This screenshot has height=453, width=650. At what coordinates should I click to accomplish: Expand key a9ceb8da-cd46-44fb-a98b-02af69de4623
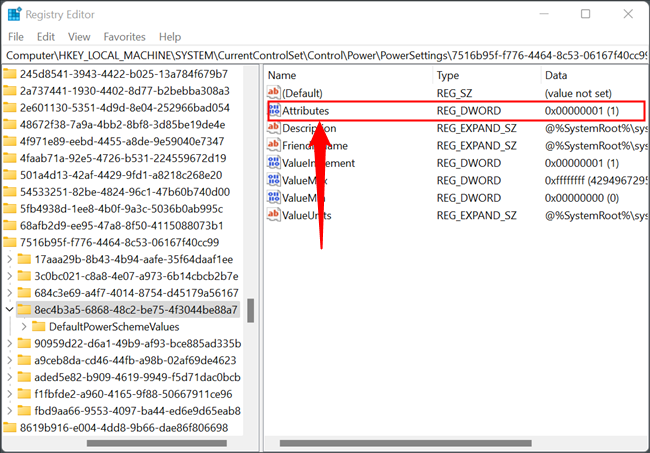pos(10,360)
